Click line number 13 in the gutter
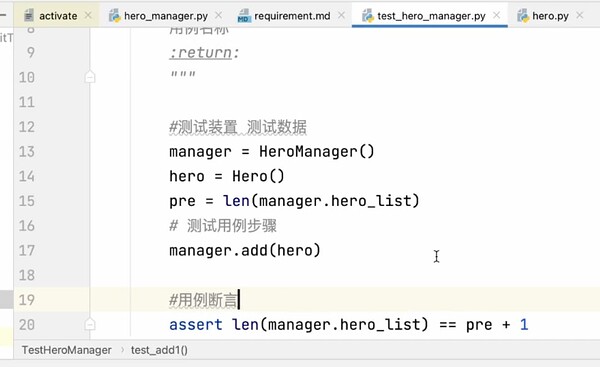This screenshot has width=600, height=367. click(x=27, y=152)
